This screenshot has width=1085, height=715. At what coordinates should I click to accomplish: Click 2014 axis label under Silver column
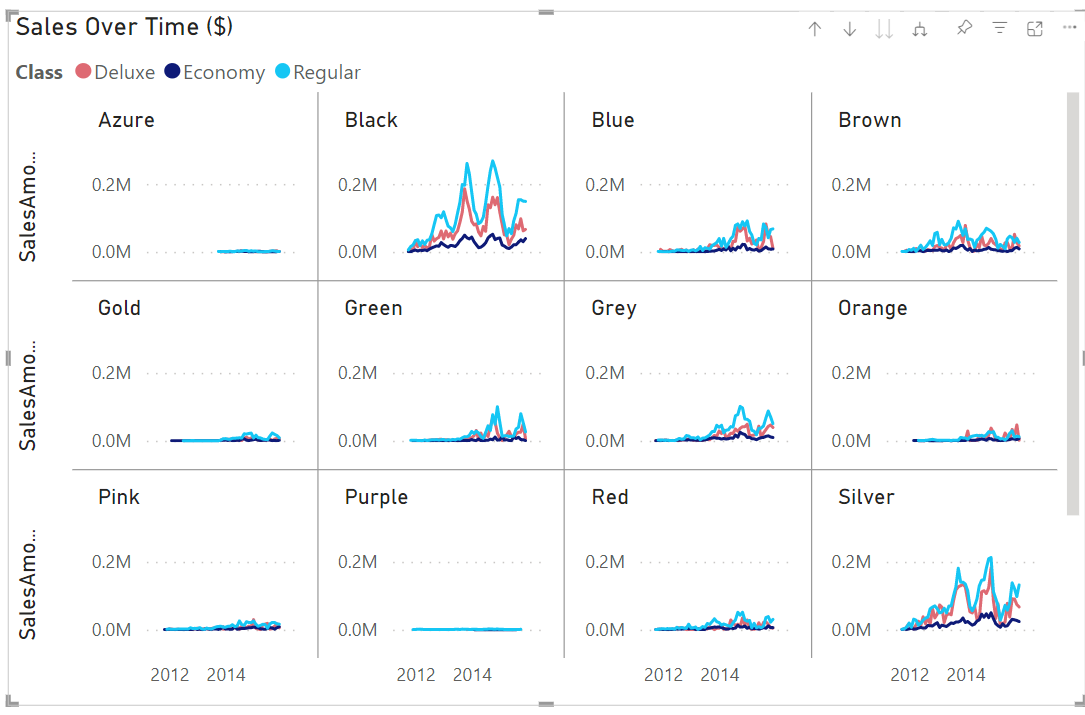[966, 675]
